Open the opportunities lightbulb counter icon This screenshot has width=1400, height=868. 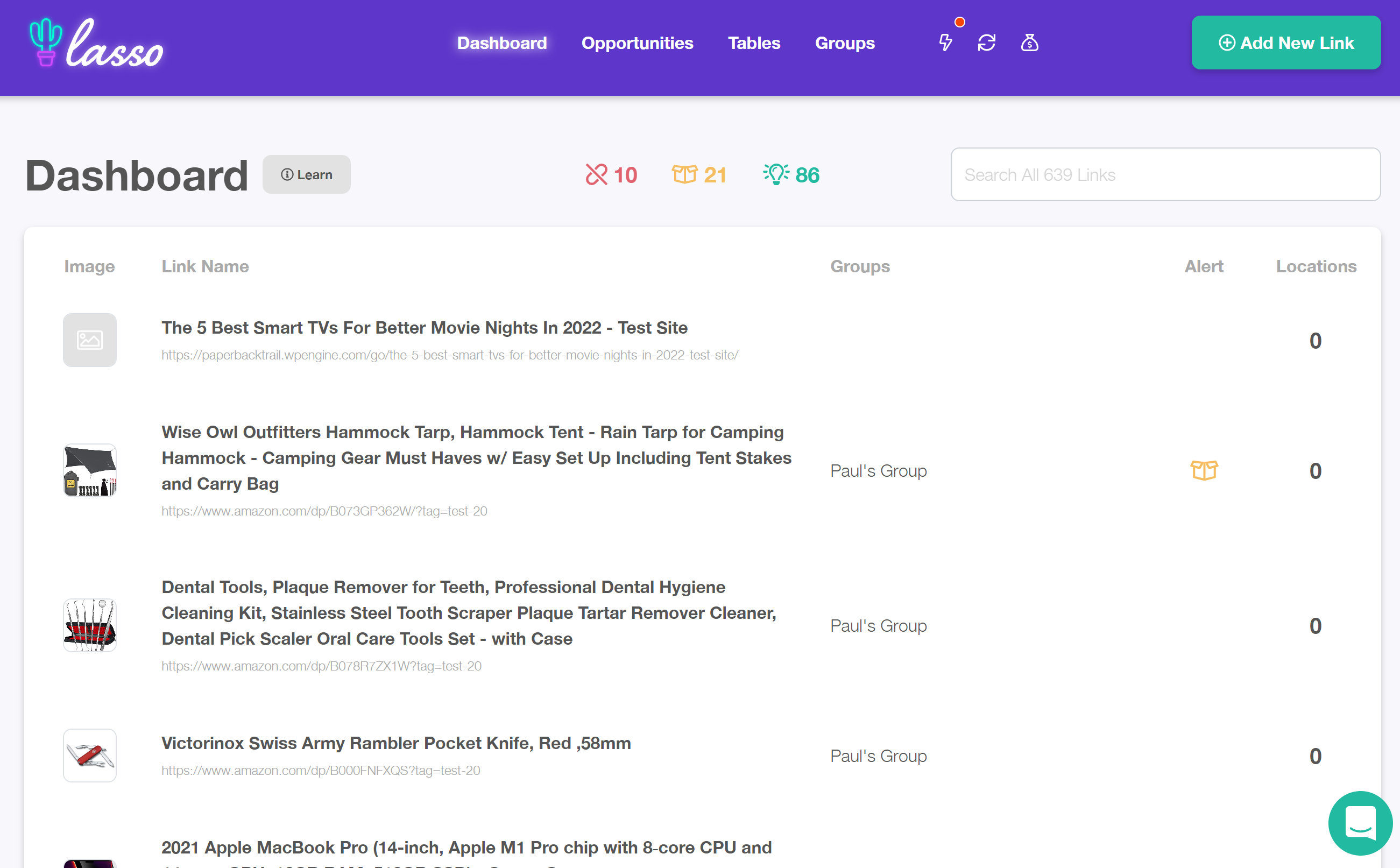coord(776,174)
